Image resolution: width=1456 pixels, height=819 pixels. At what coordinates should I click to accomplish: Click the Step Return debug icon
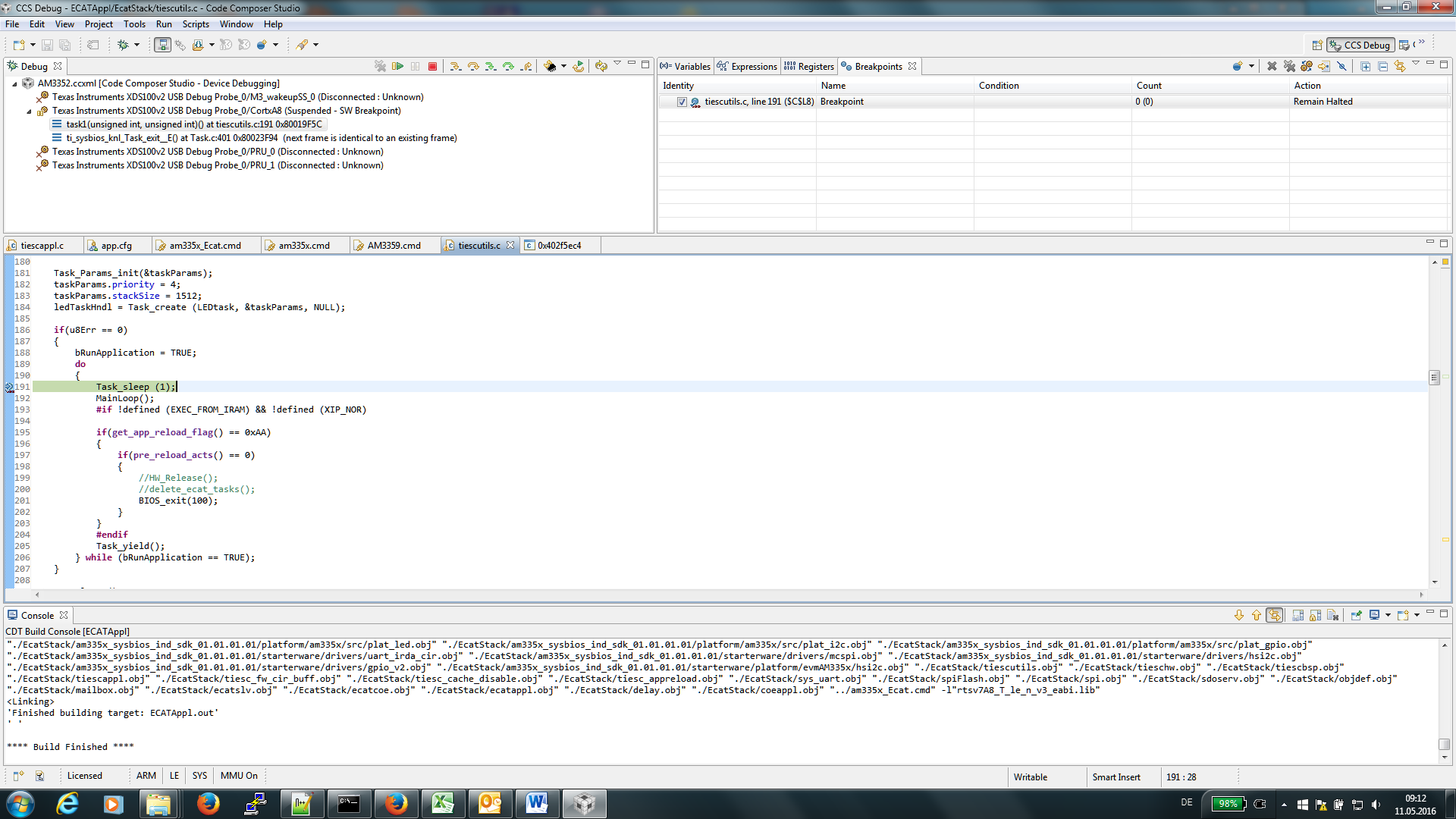526,67
